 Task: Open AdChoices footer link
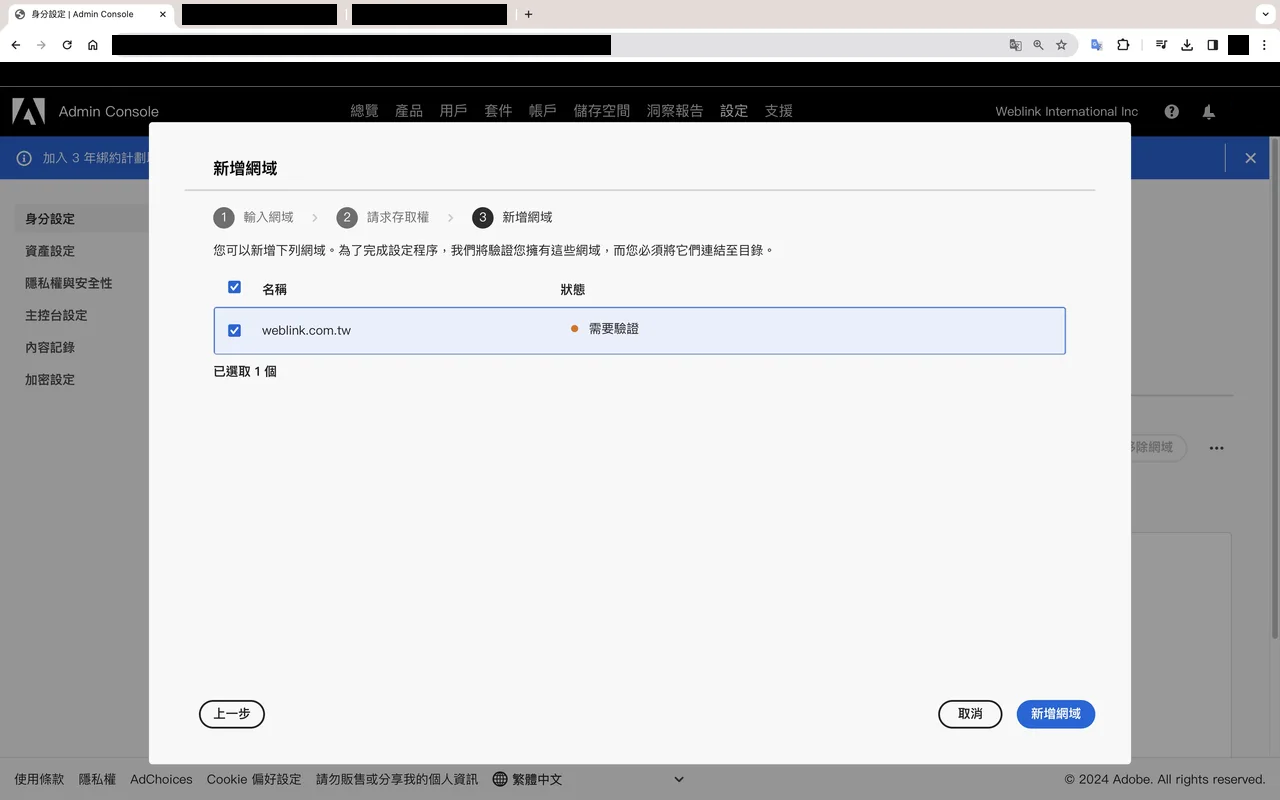(161, 779)
